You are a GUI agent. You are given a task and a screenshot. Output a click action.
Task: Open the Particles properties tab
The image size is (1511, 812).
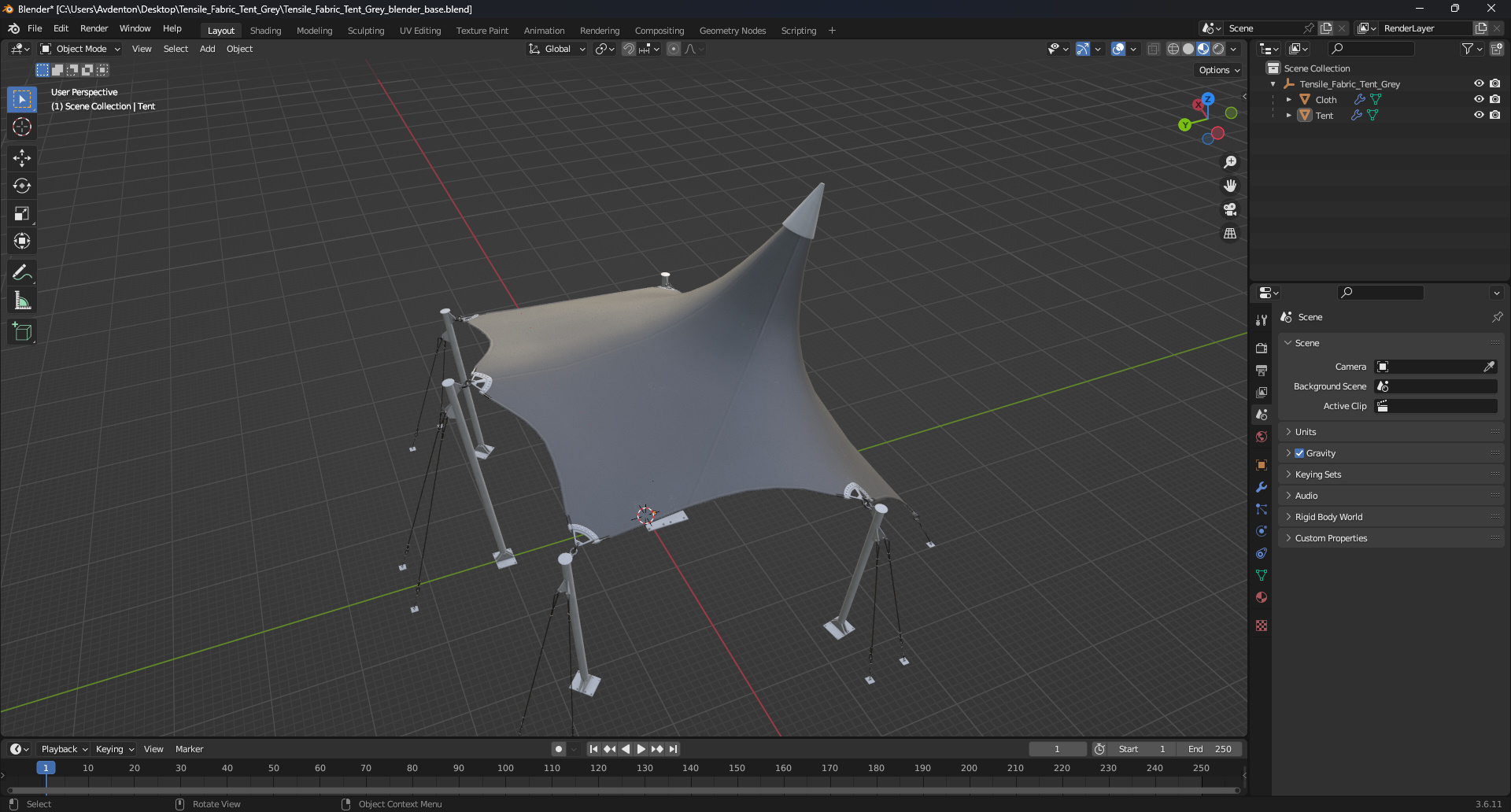[x=1262, y=509]
